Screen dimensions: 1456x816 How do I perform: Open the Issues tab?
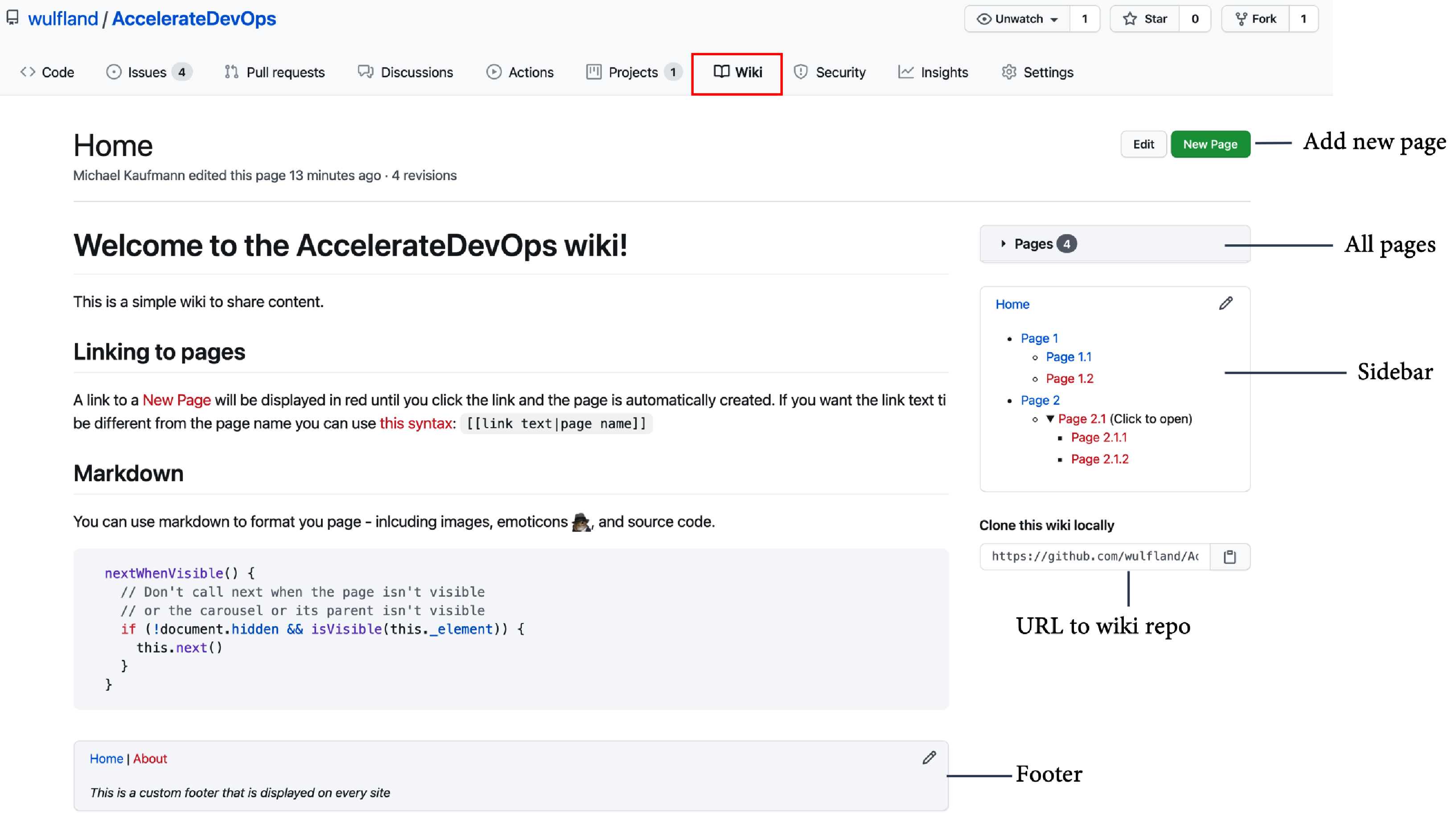[x=148, y=72]
